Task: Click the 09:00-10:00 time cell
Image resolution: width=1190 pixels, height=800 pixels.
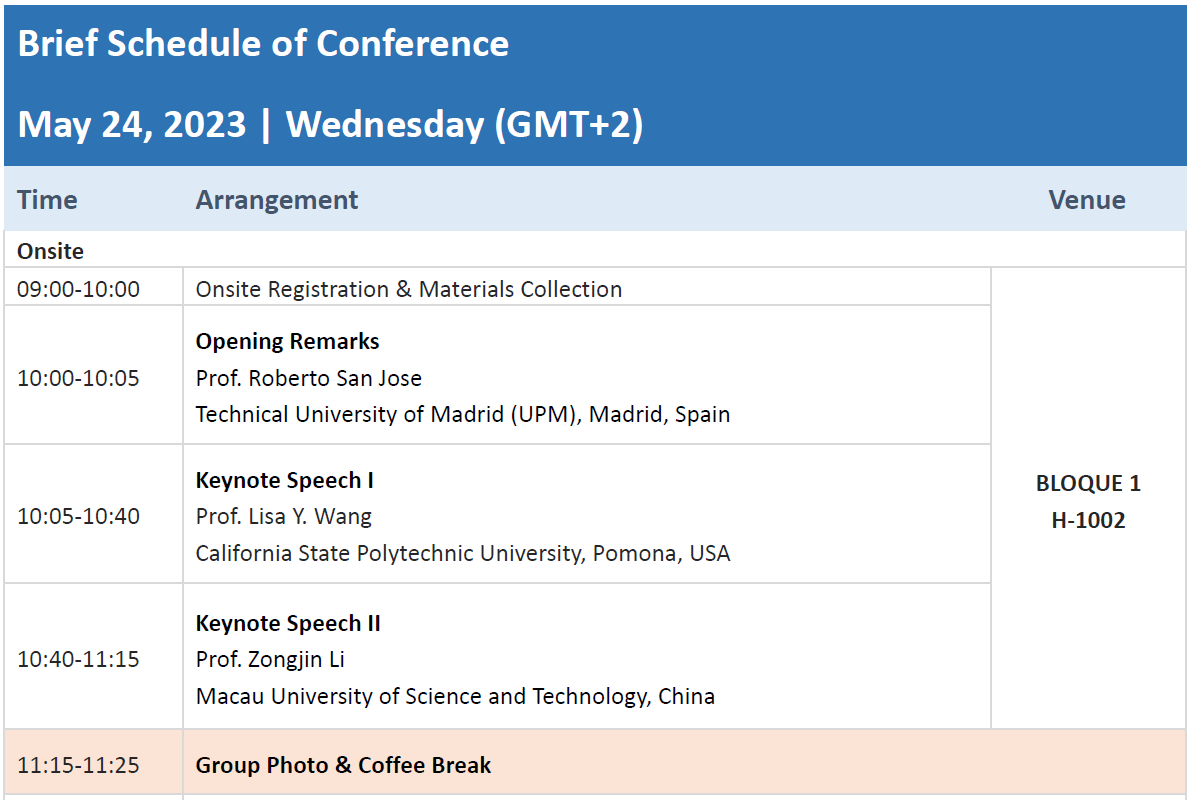Action: click(93, 287)
